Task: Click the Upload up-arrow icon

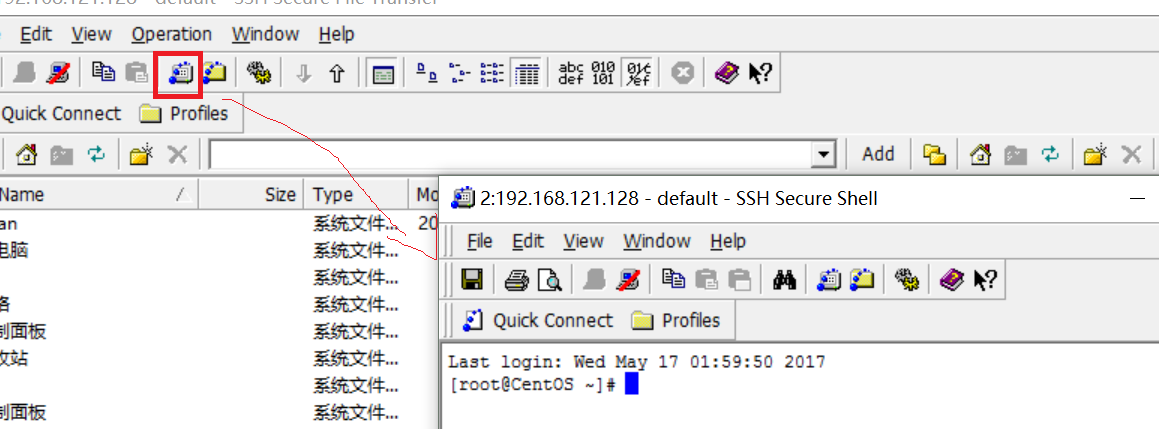Action: tap(337, 73)
